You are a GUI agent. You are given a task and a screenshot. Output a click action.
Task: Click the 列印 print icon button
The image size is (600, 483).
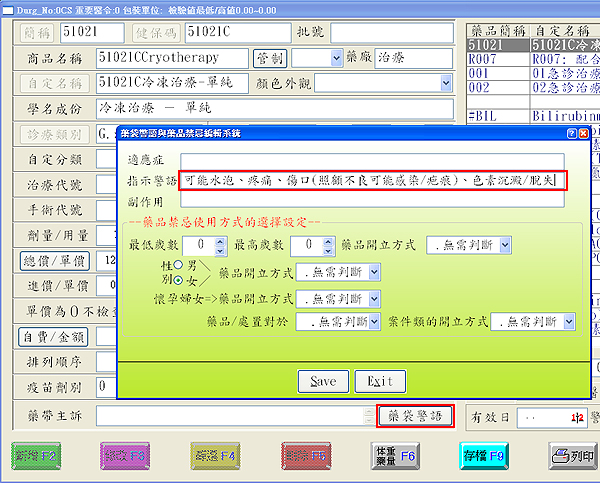tap(572, 456)
